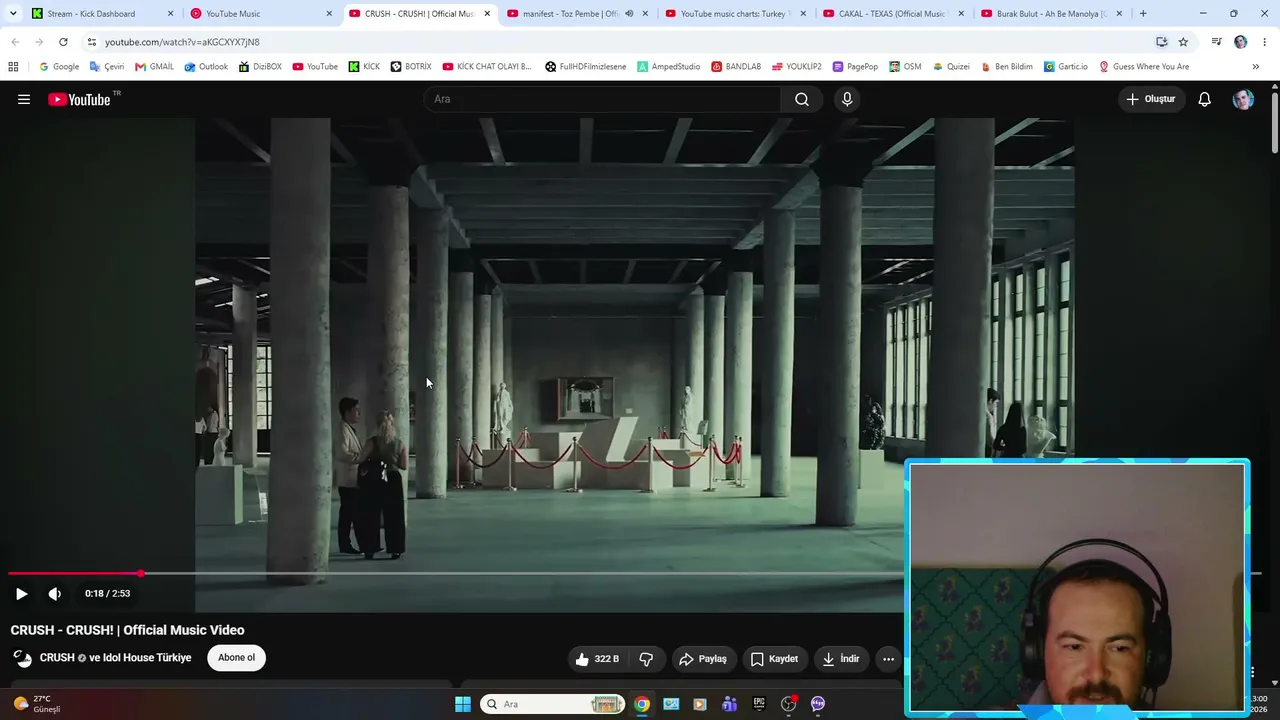
Task: Open the Outlook bookmark
Action: click(x=206, y=67)
